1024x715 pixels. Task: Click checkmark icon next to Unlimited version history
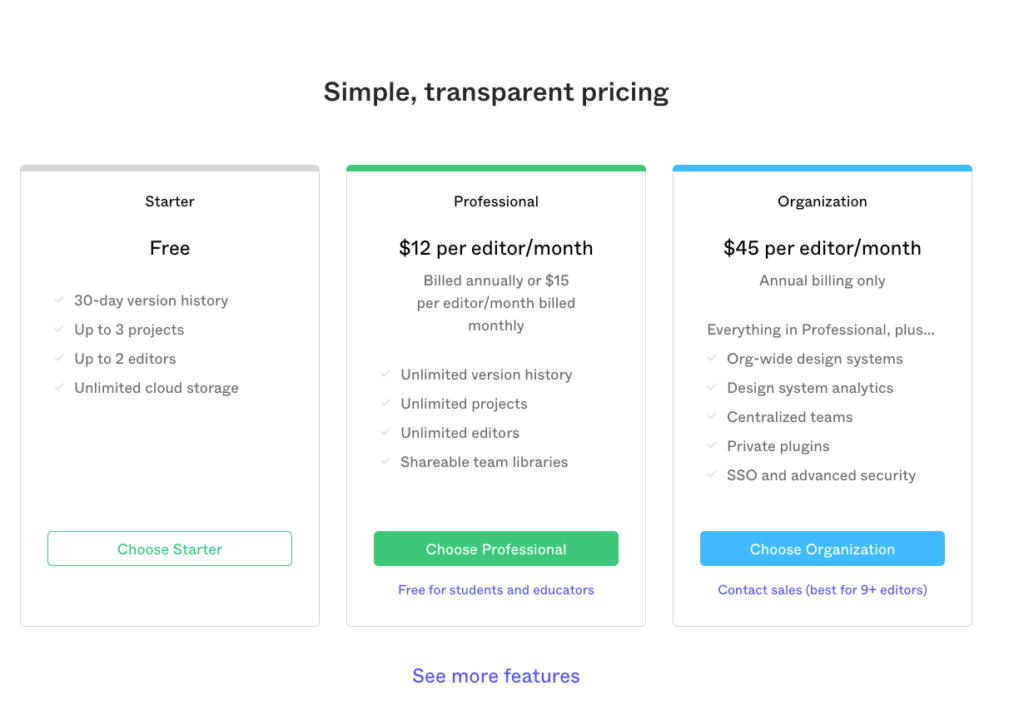(385, 373)
